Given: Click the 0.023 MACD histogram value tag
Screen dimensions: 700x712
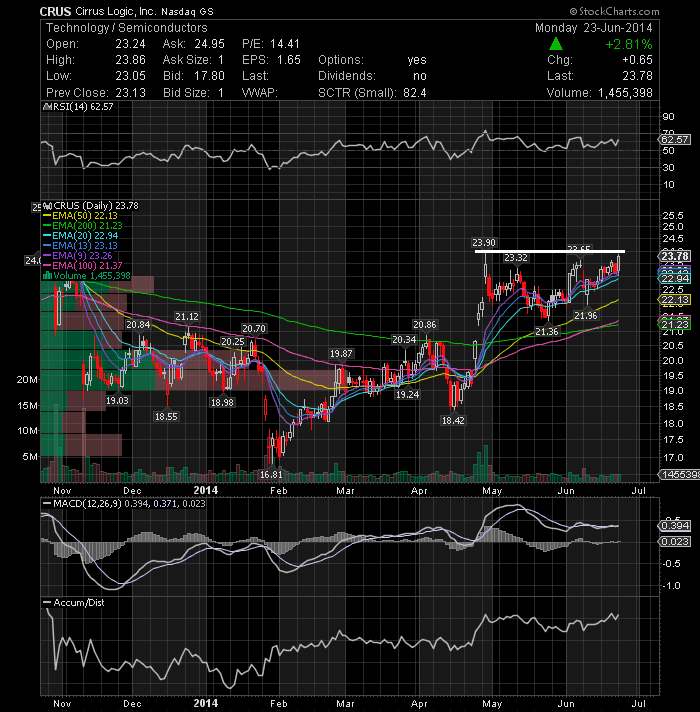Looking at the screenshot, I should pyautogui.click(x=675, y=541).
